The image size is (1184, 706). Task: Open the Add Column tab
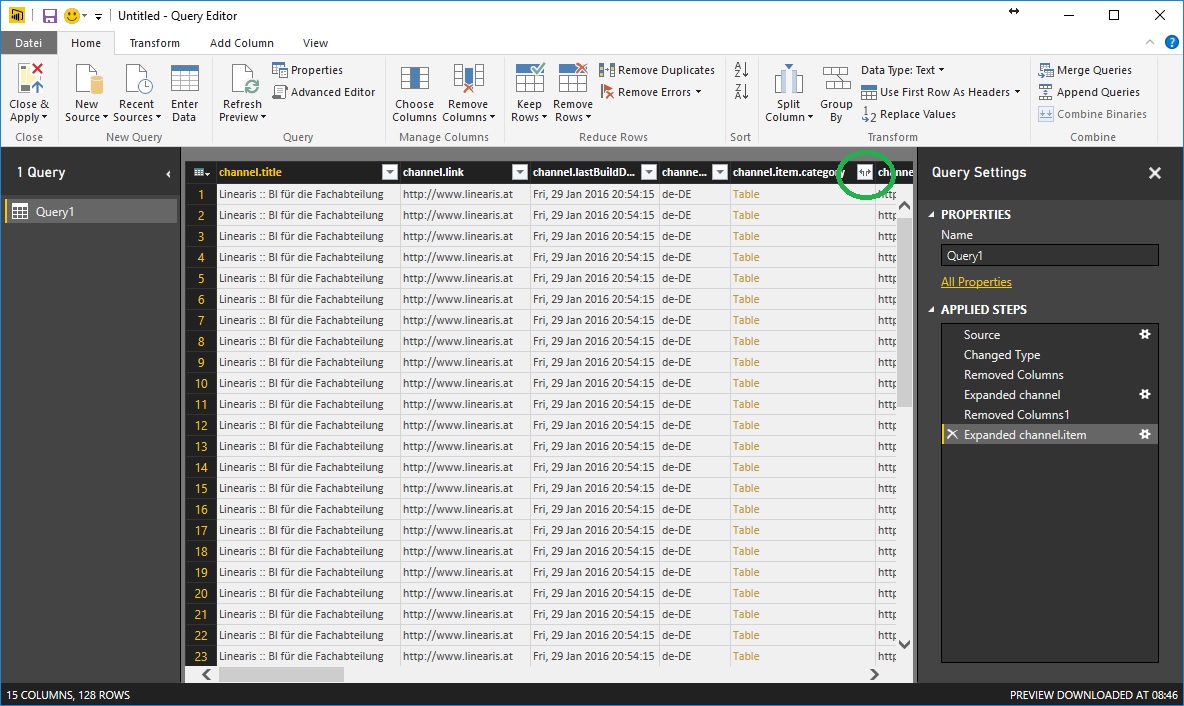coord(241,43)
